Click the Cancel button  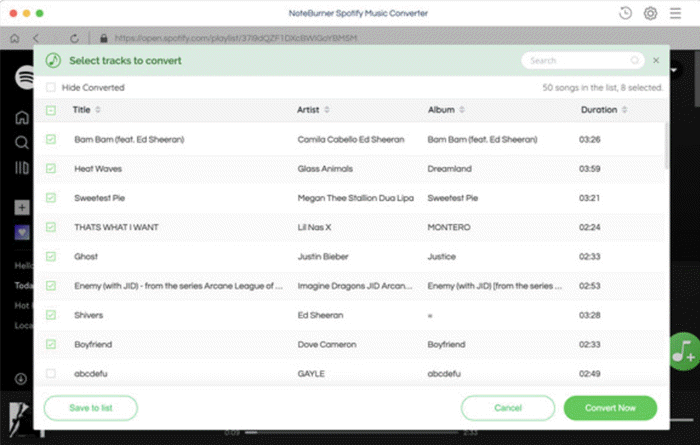coord(508,408)
